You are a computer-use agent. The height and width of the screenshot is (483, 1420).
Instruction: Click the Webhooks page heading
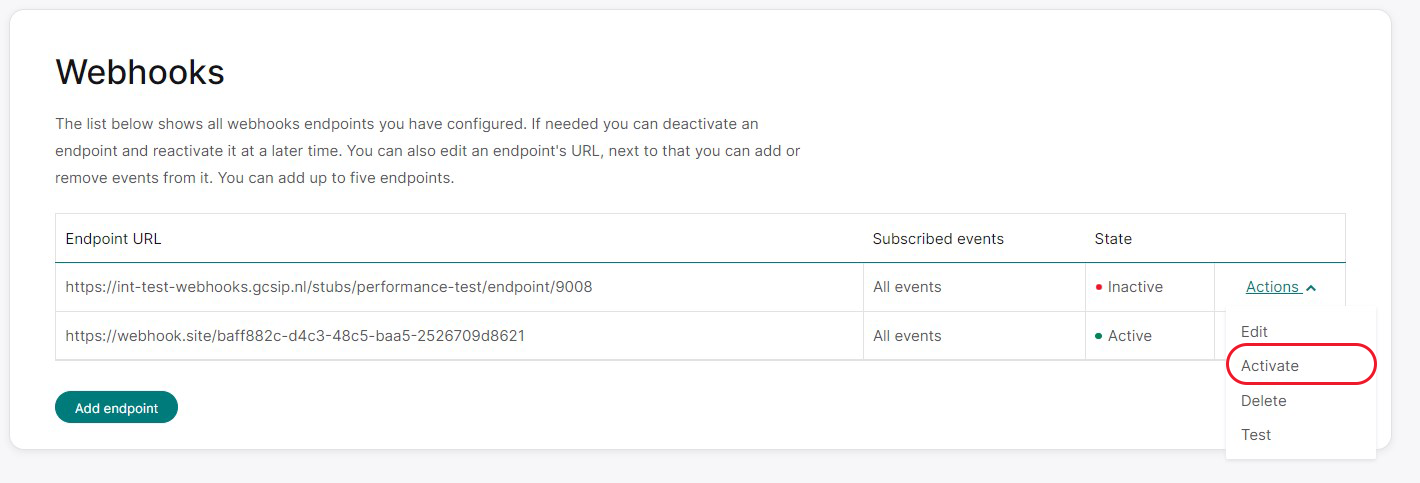click(140, 72)
